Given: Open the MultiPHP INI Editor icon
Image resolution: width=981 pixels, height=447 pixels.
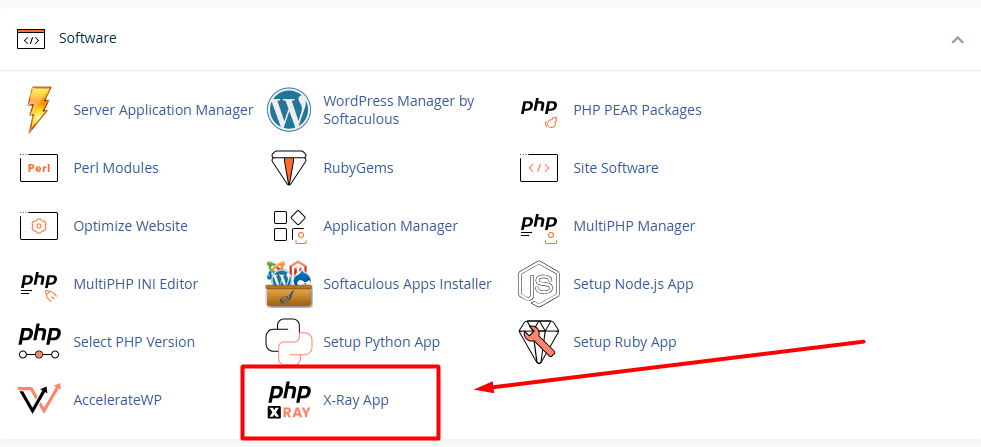Looking at the screenshot, I should pyautogui.click(x=39, y=287).
